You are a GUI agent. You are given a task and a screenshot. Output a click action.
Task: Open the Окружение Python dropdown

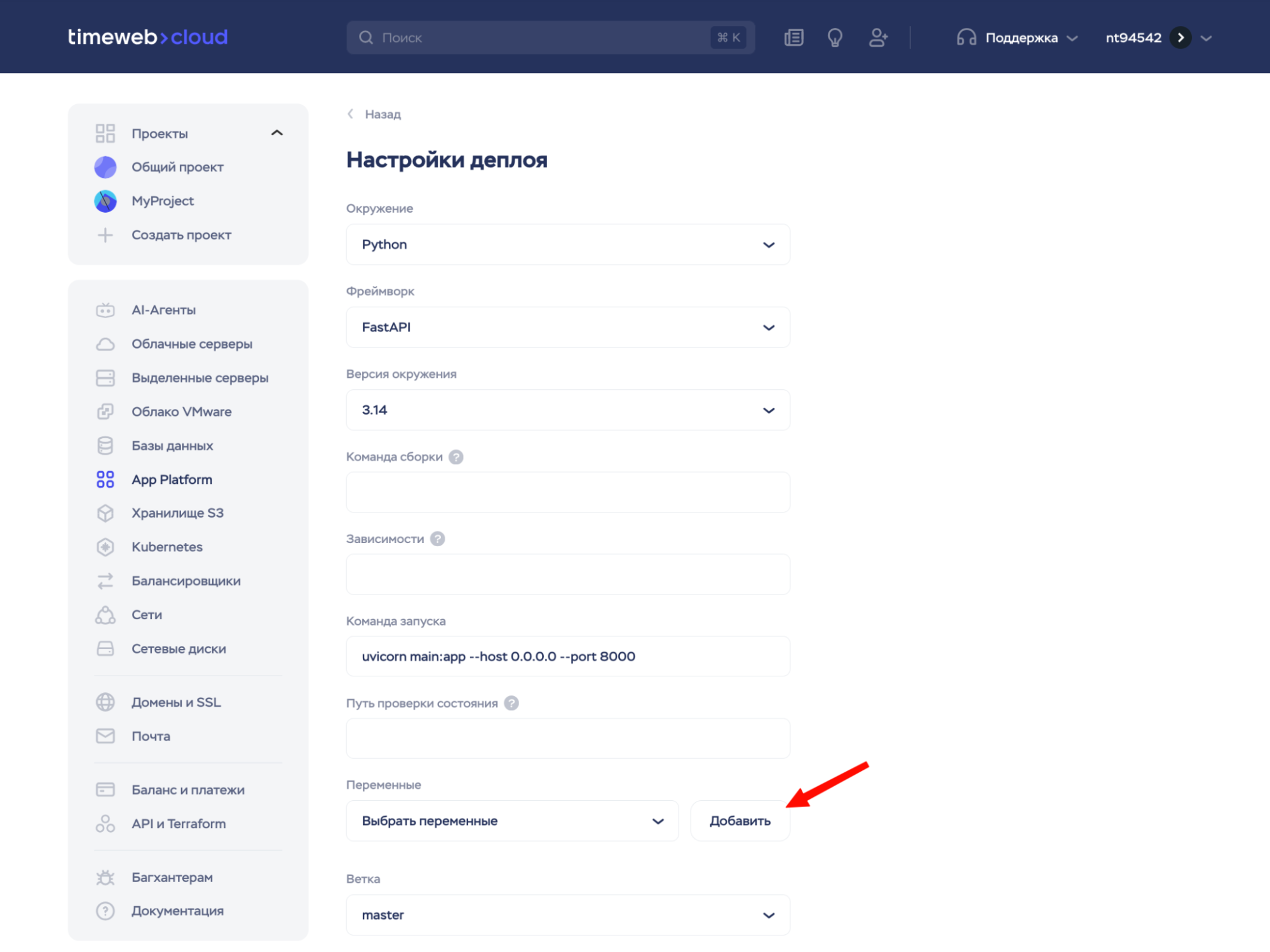pos(567,245)
